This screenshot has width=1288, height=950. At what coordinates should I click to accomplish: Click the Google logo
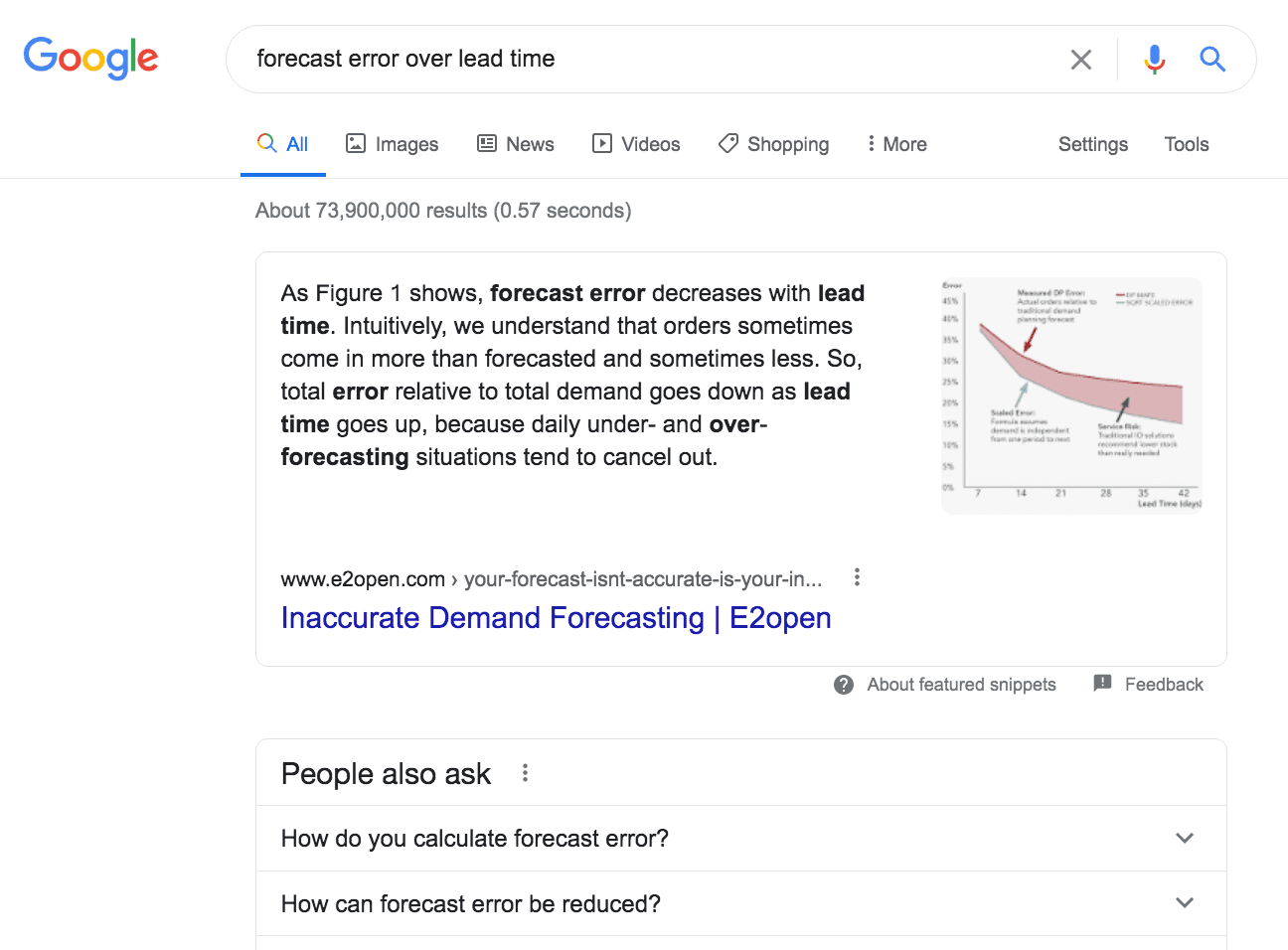point(90,59)
